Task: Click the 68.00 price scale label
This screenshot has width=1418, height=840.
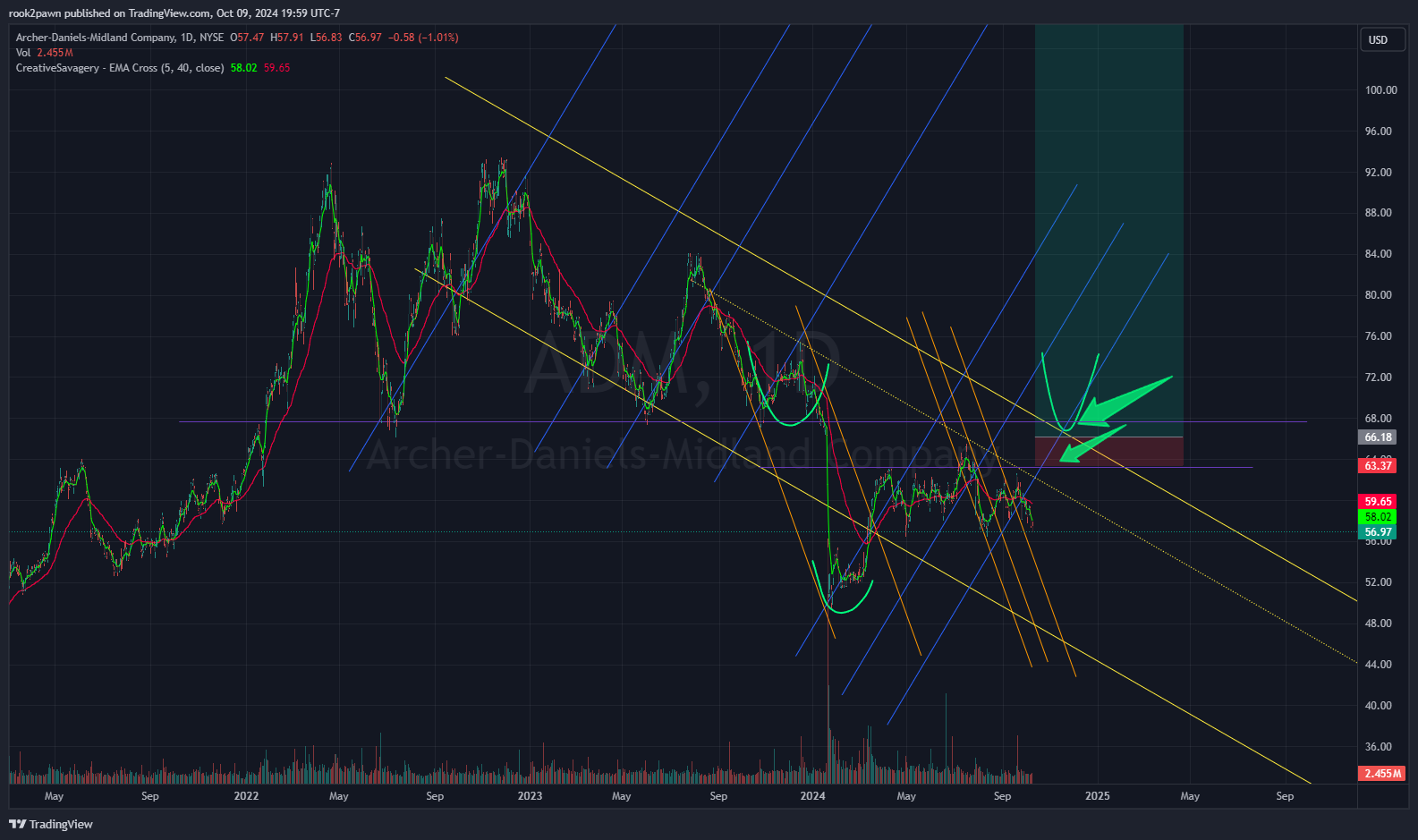Action: [x=1378, y=419]
